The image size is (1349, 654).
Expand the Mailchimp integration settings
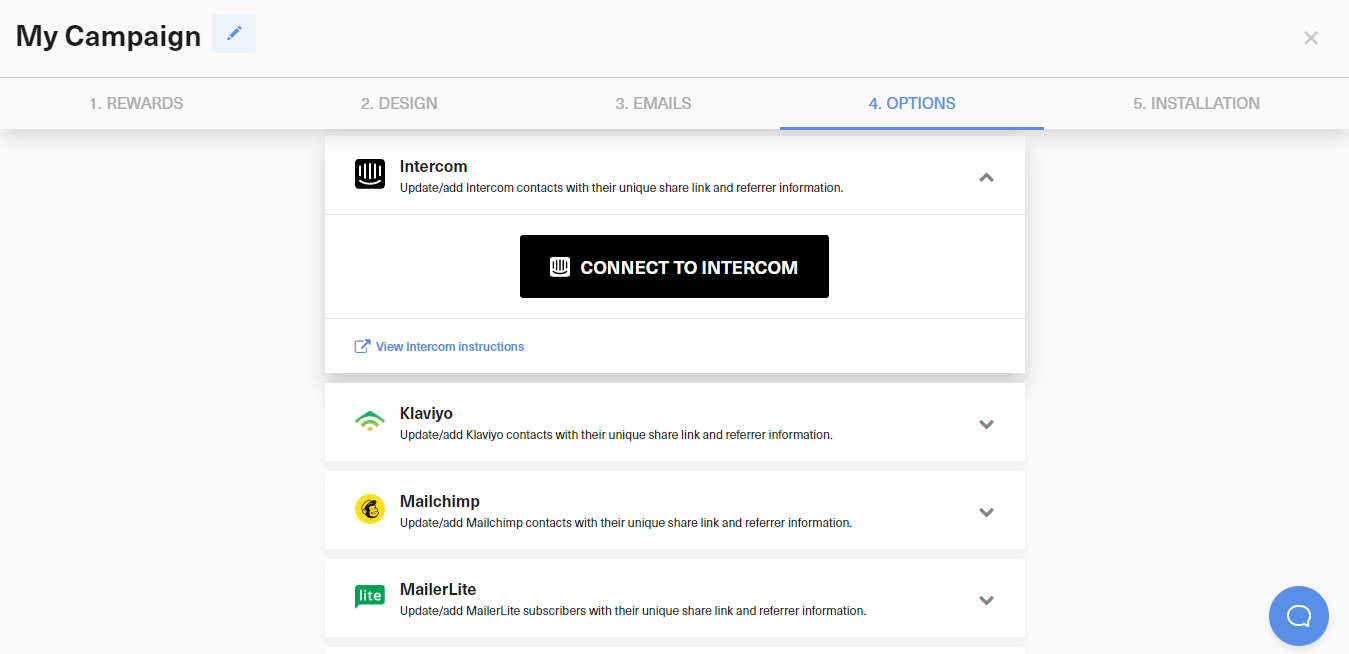[986, 511]
